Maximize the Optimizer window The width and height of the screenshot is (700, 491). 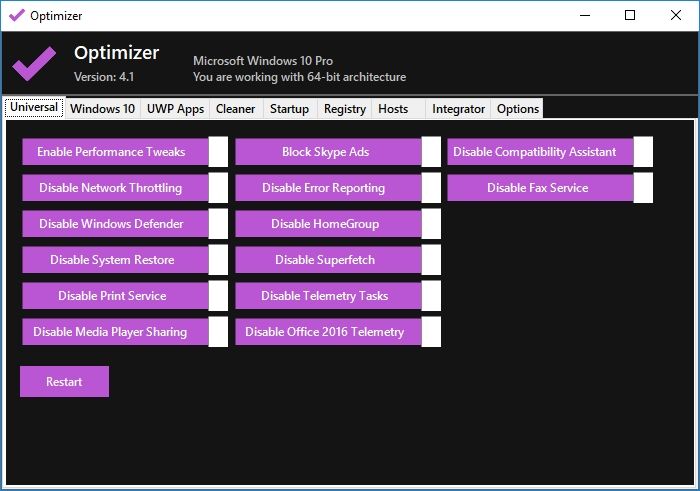point(629,16)
